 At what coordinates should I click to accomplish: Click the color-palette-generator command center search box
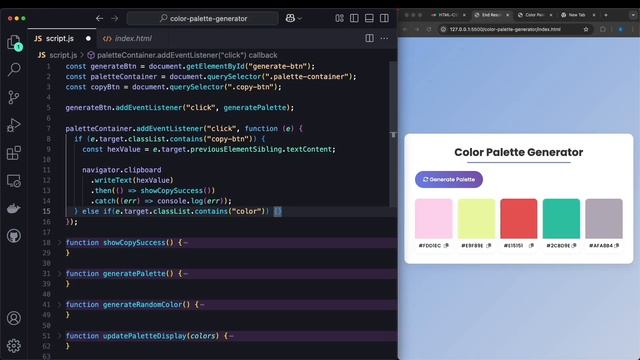(203, 18)
